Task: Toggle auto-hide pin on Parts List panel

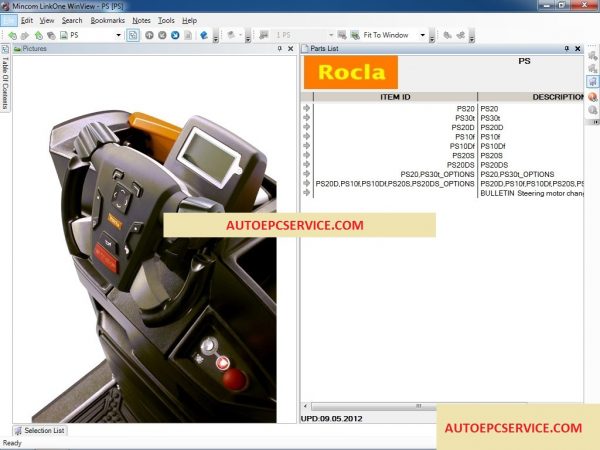Action: 567,49
